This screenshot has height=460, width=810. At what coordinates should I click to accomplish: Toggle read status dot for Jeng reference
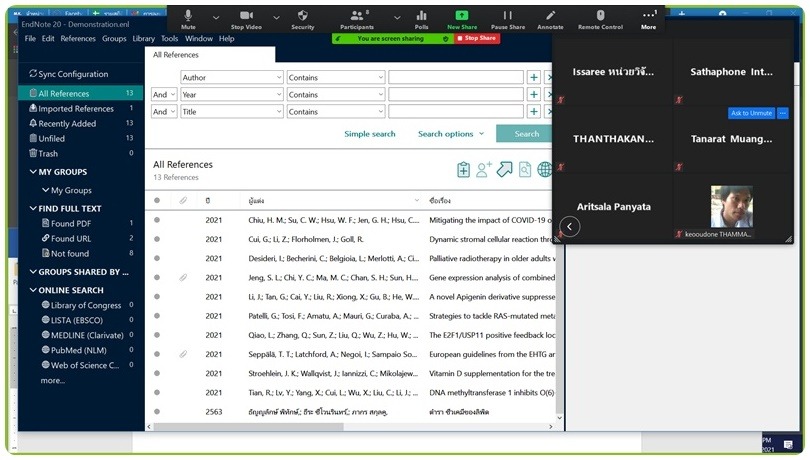click(157, 278)
